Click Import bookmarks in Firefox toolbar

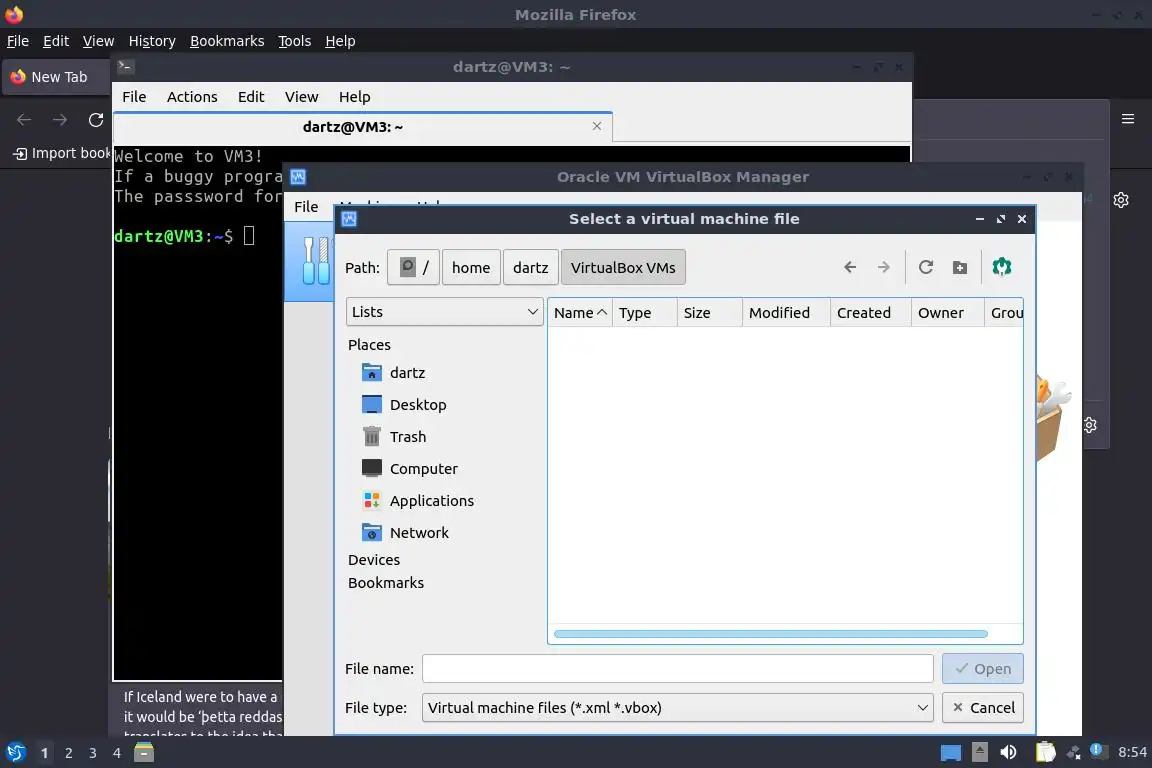(61, 153)
